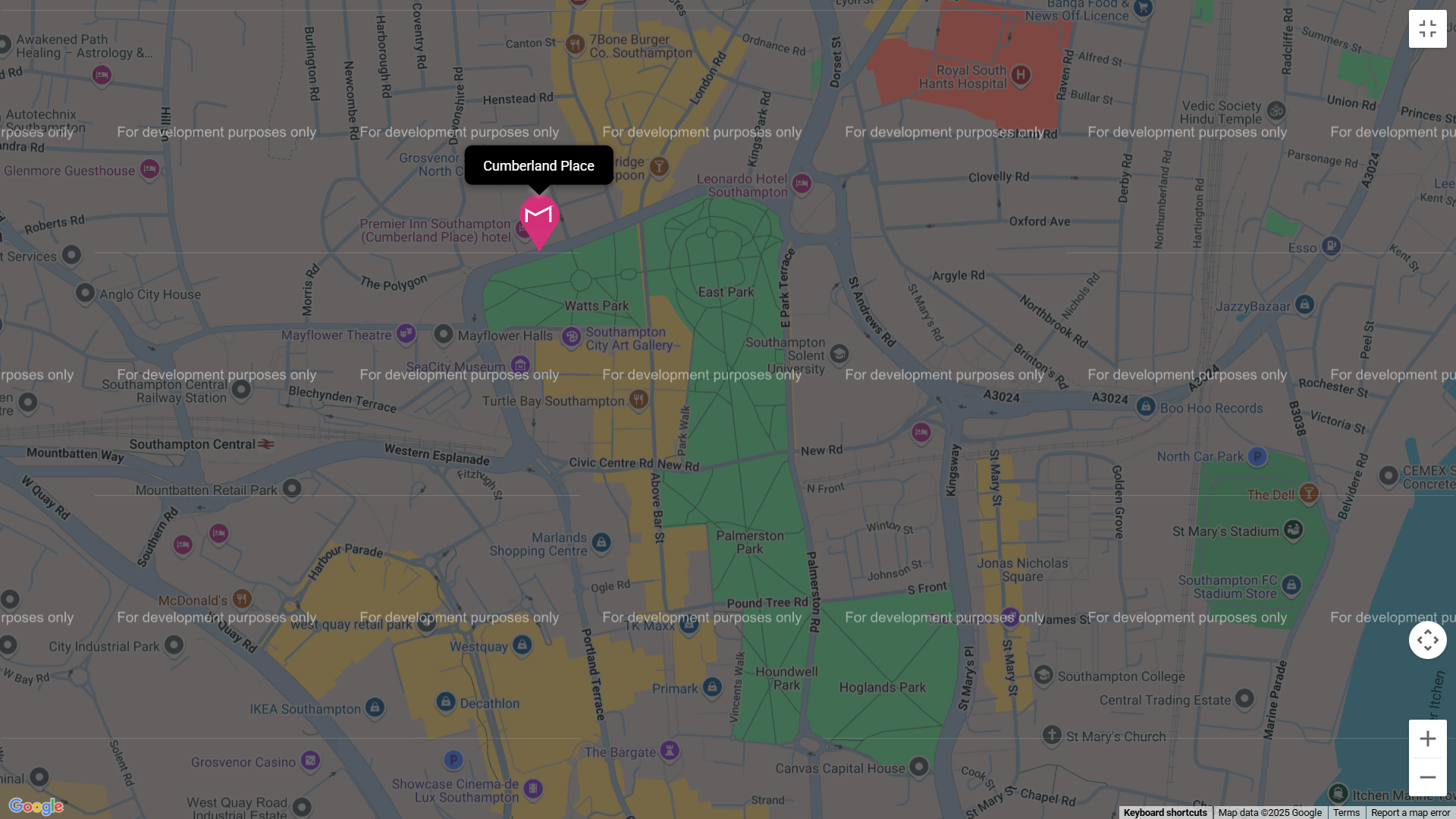The width and height of the screenshot is (1456, 819).
Task: Click the IKEA Southampton shopping icon
Action: (375, 707)
